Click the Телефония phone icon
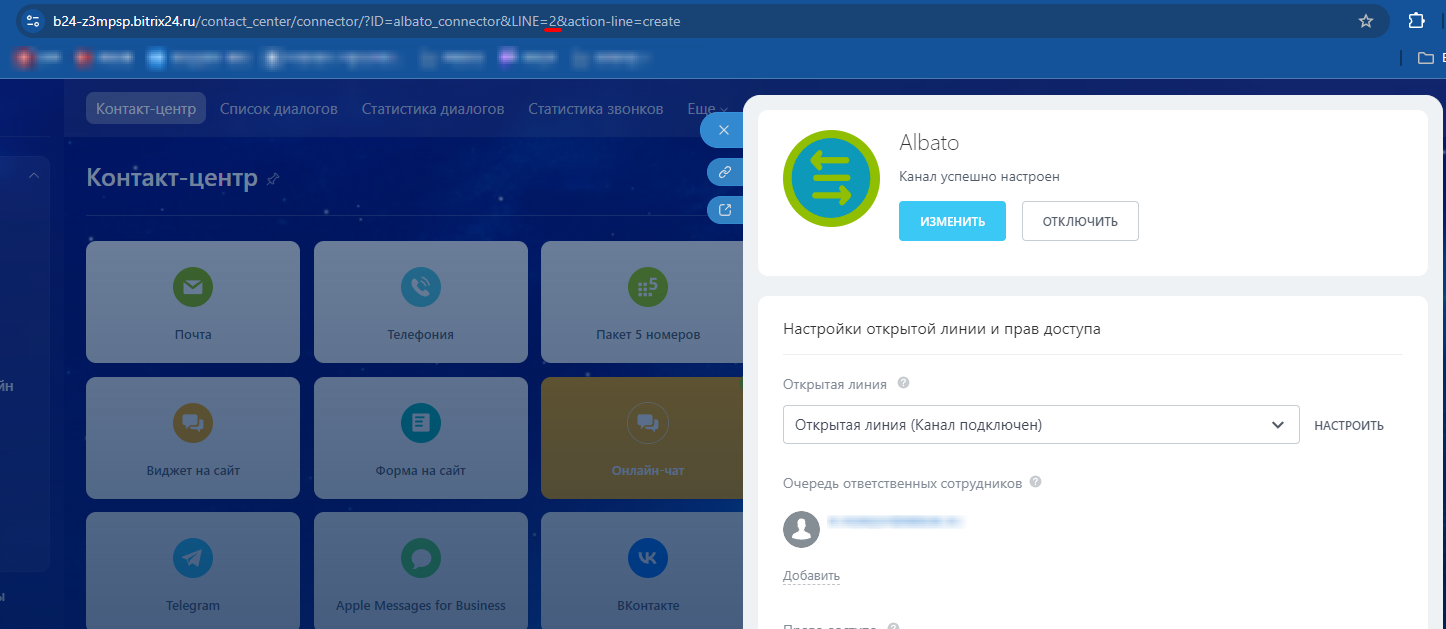This screenshot has height=629, width=1446. (x=420, y=288)
